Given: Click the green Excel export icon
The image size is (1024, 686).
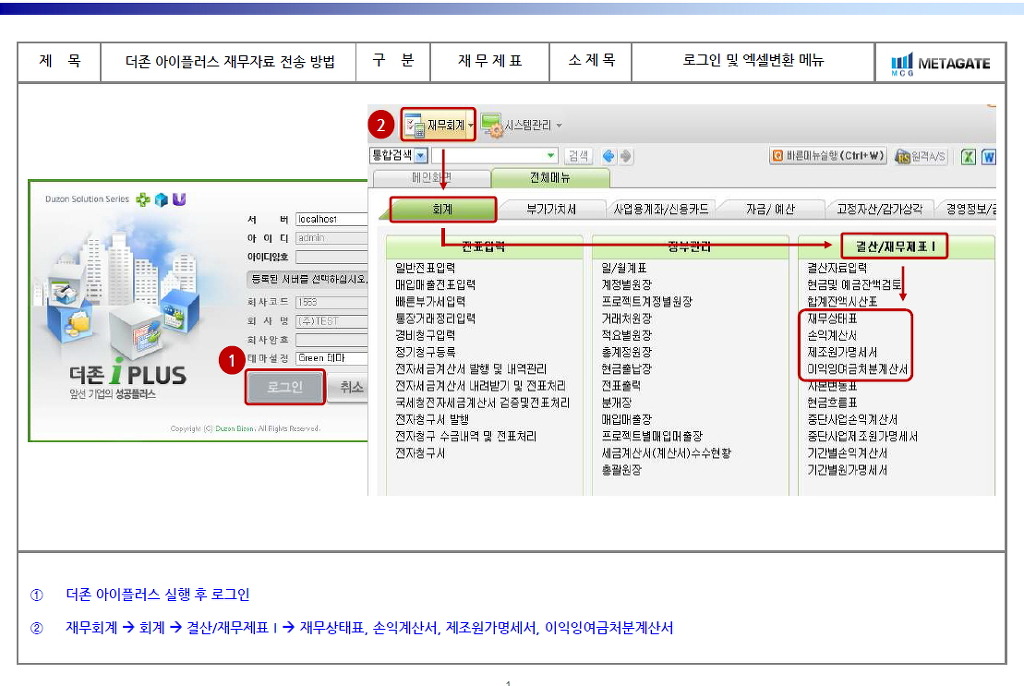Looking at the screenshot, I should pos(968,156).
